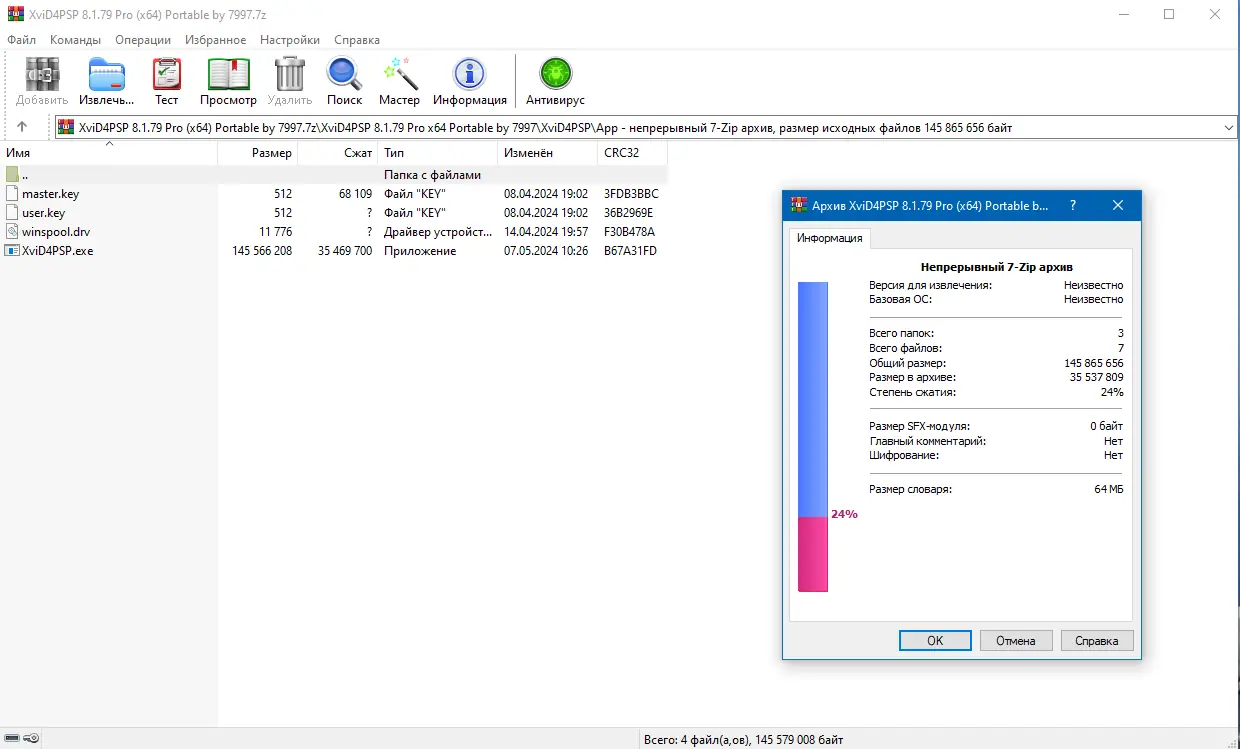Open the parent folder entry
Screen dimensions: 1240x749
click(x=21, y=174)
